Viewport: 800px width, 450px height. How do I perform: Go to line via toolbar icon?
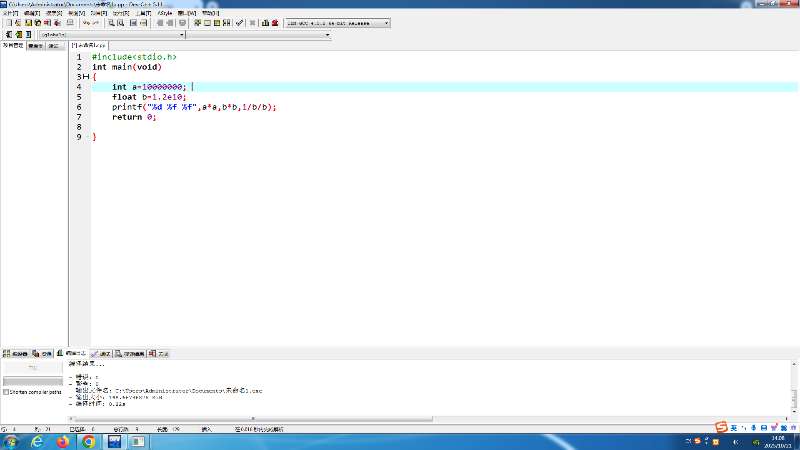click(144, 23)
